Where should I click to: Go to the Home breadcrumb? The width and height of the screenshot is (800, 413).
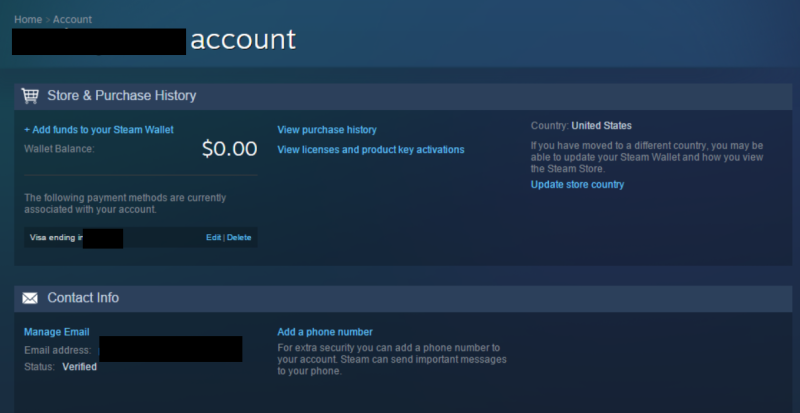[28, 19]
